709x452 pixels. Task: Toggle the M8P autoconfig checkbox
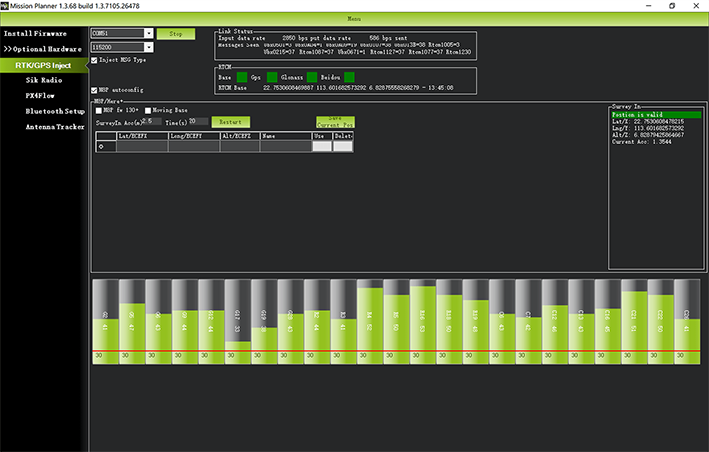[94, 90]
